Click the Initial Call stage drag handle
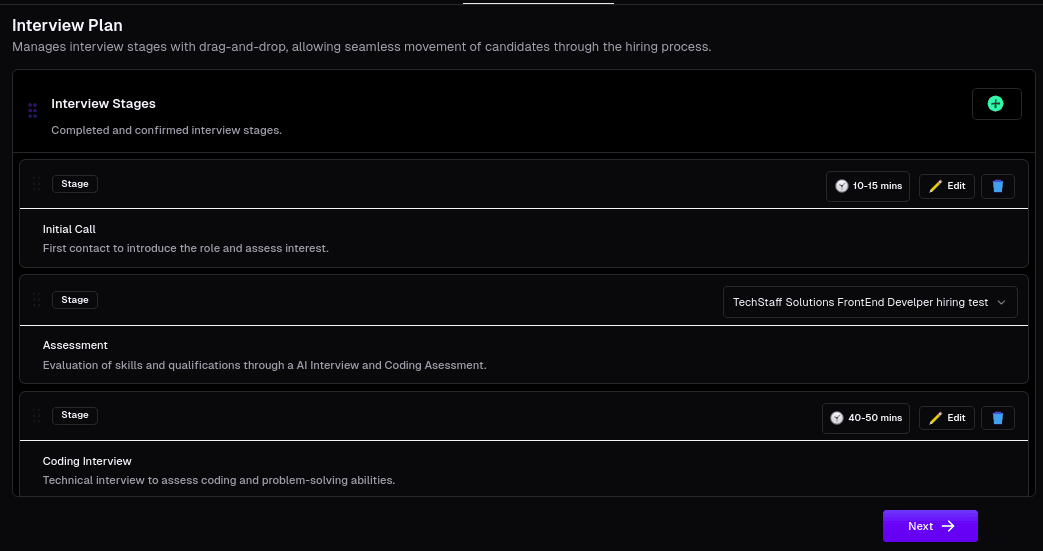 point(37,184)
